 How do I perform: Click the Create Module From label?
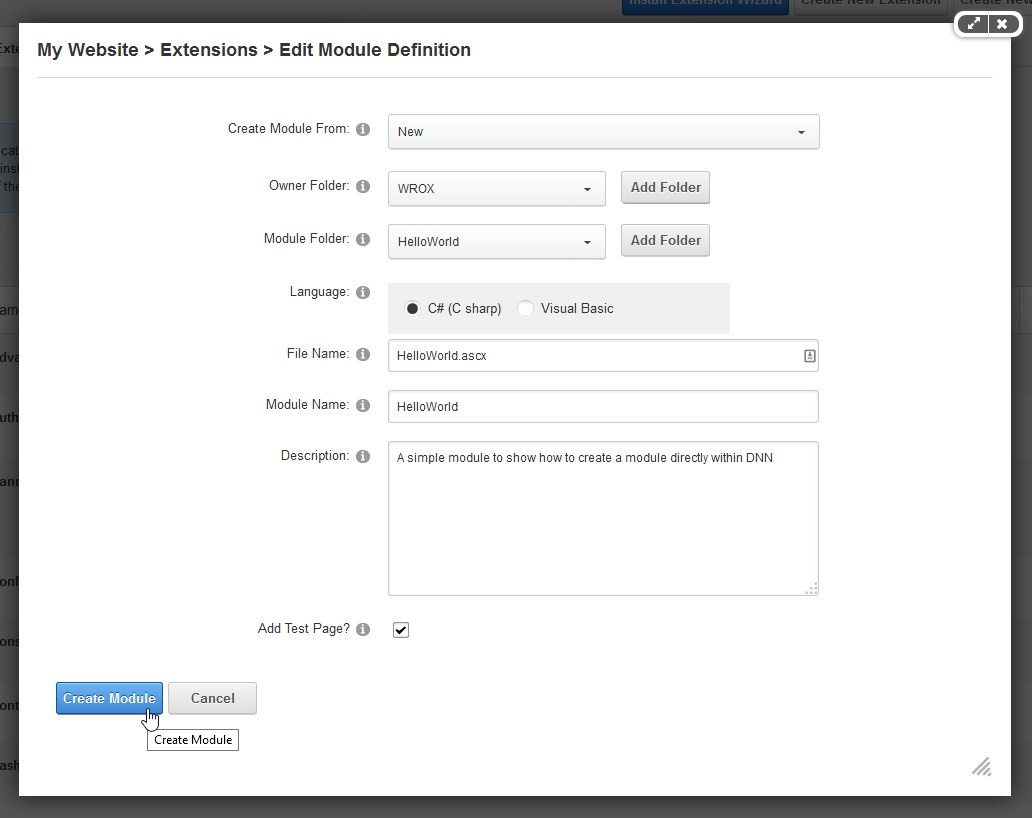coord(288,129)
